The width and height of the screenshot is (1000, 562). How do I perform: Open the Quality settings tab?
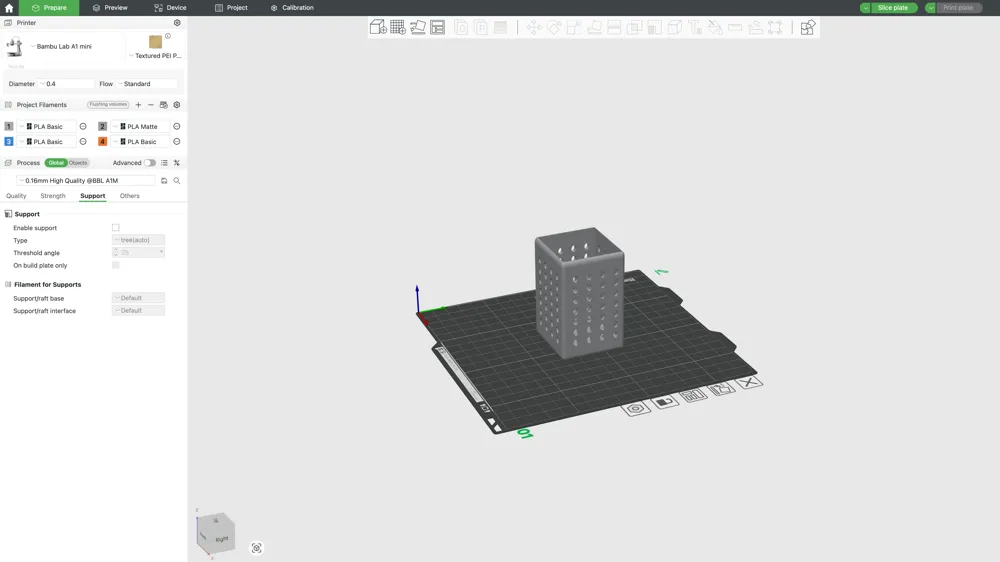click(x=16, y=196)
